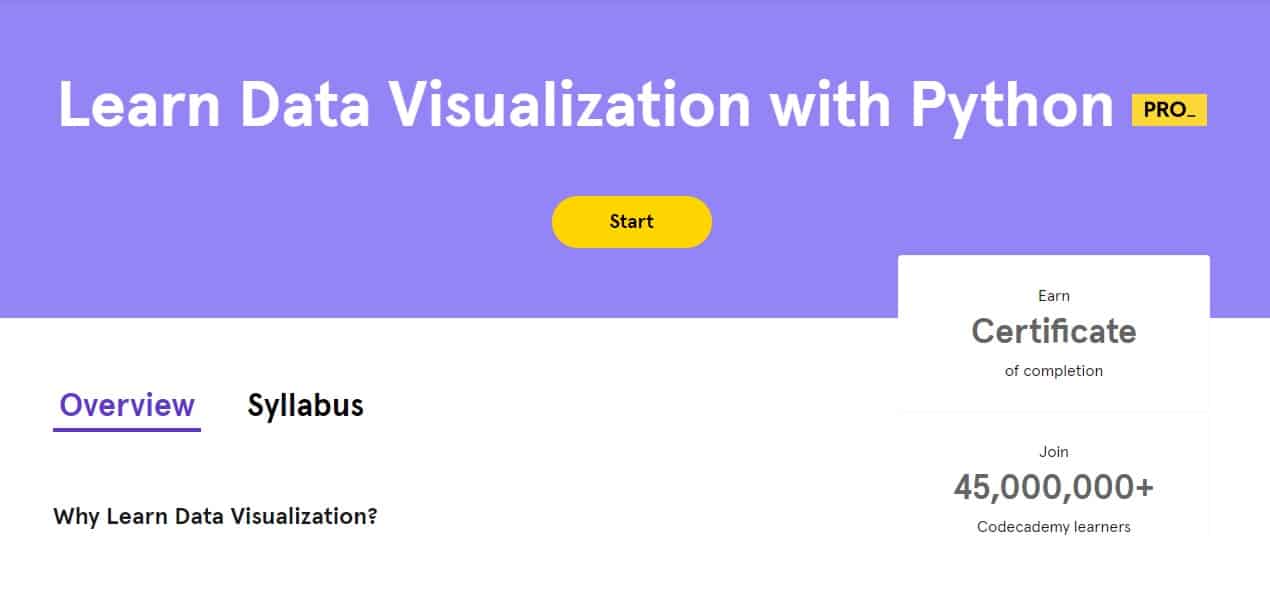
Task: Click the Start button label text
Action: pyautogui.click(x=631, y=221)
